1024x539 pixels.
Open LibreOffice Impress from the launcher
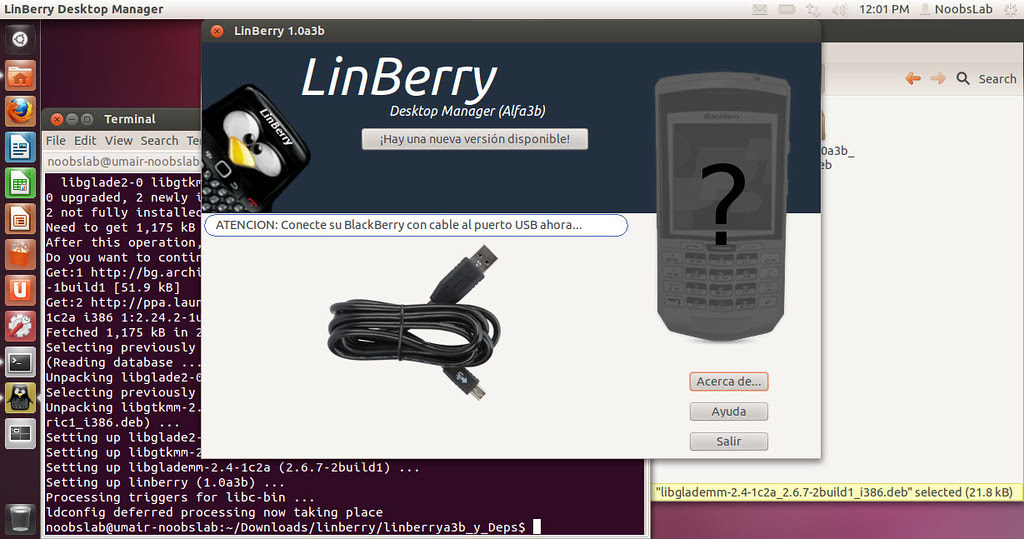20,220
